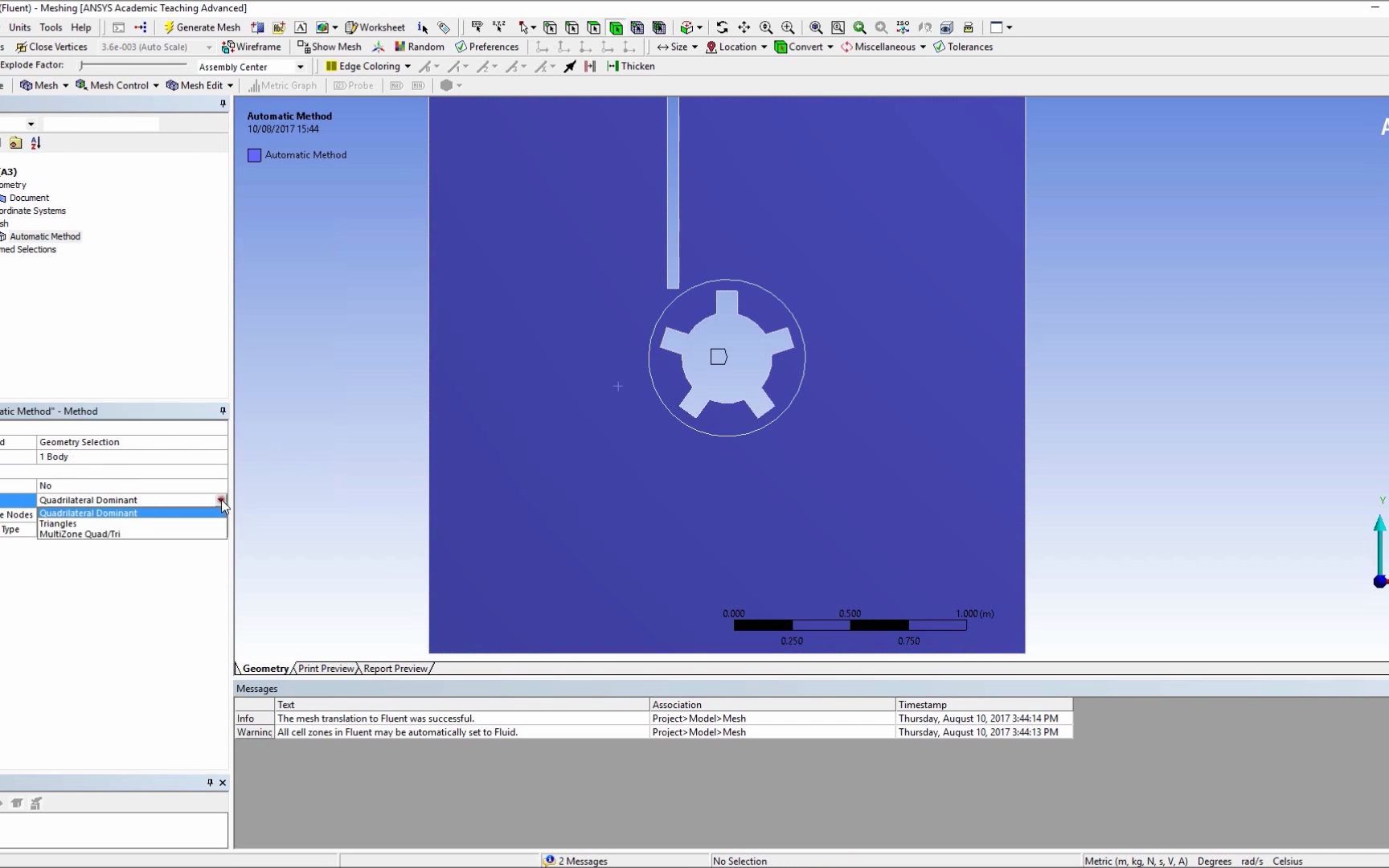This screenshot has width=1389, height=868.
Task: Select the ISO view icon
Action: pyautogui.click(x=902, y=27)
